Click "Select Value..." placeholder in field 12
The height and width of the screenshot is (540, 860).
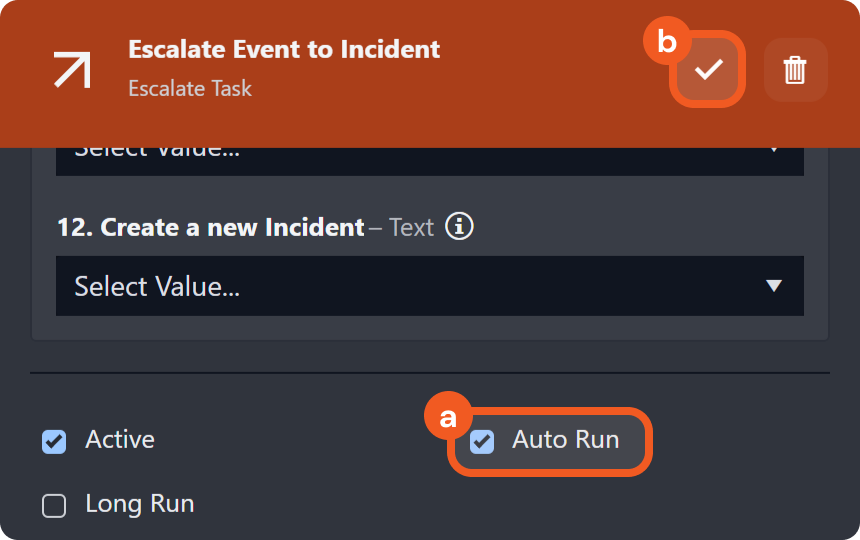[157, 287]
